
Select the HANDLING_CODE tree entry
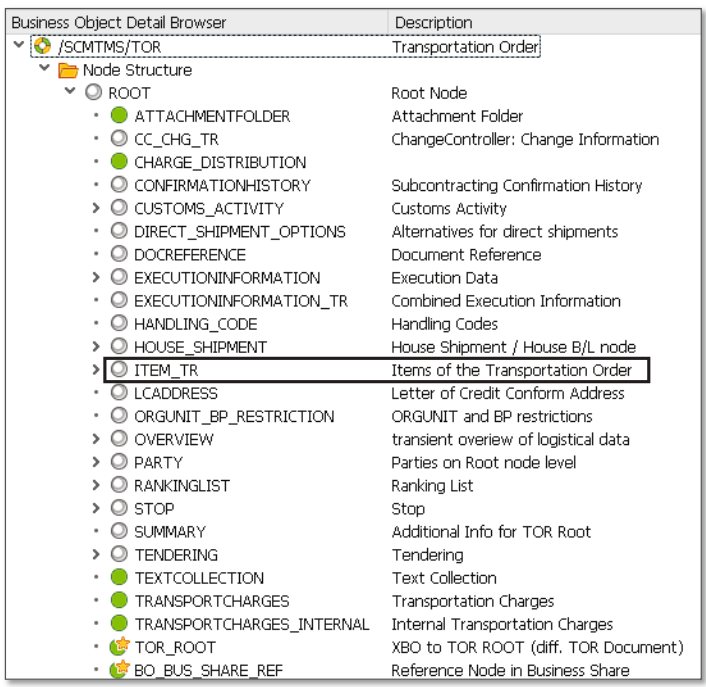tap(195, 324)
